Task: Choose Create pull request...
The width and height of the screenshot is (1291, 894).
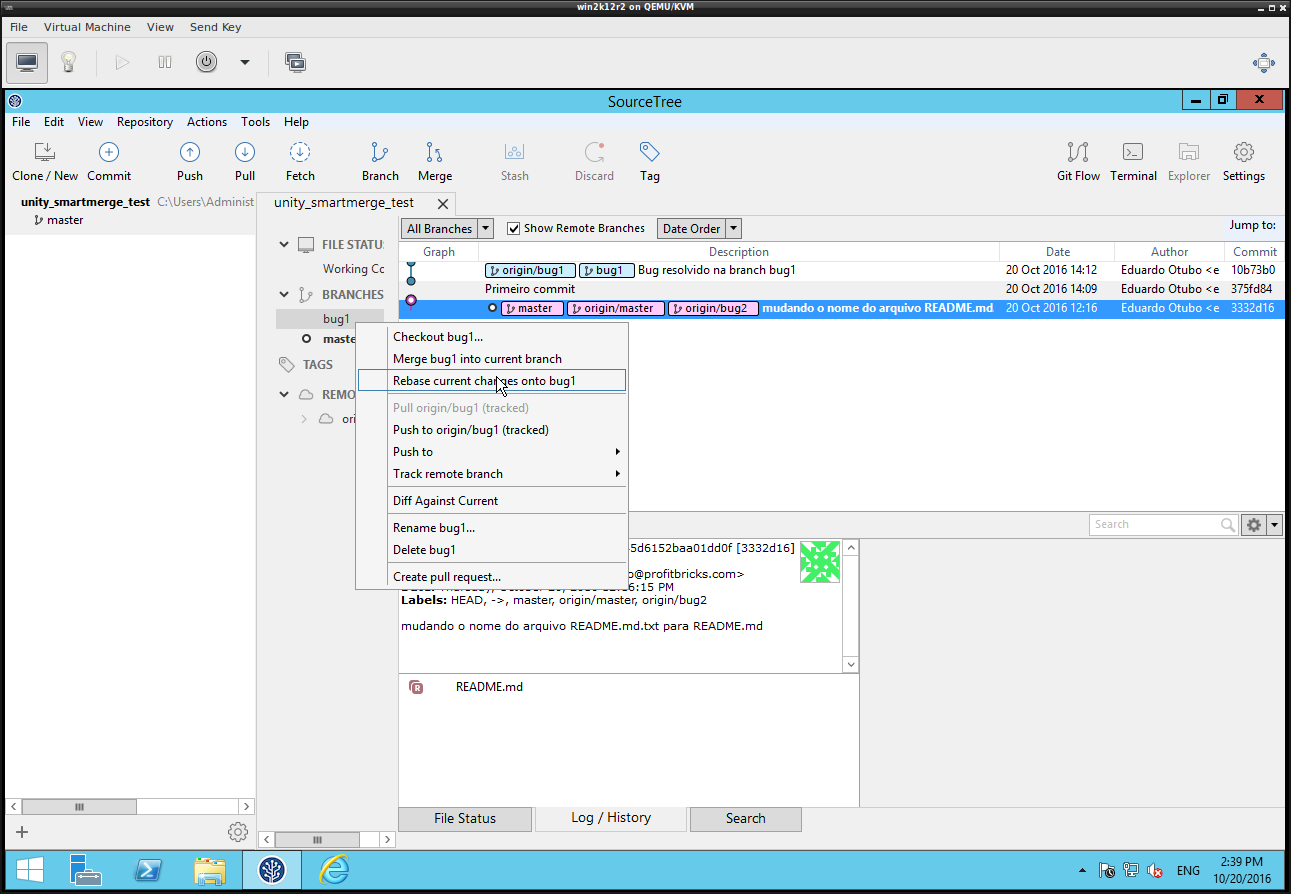Action: 492,577
